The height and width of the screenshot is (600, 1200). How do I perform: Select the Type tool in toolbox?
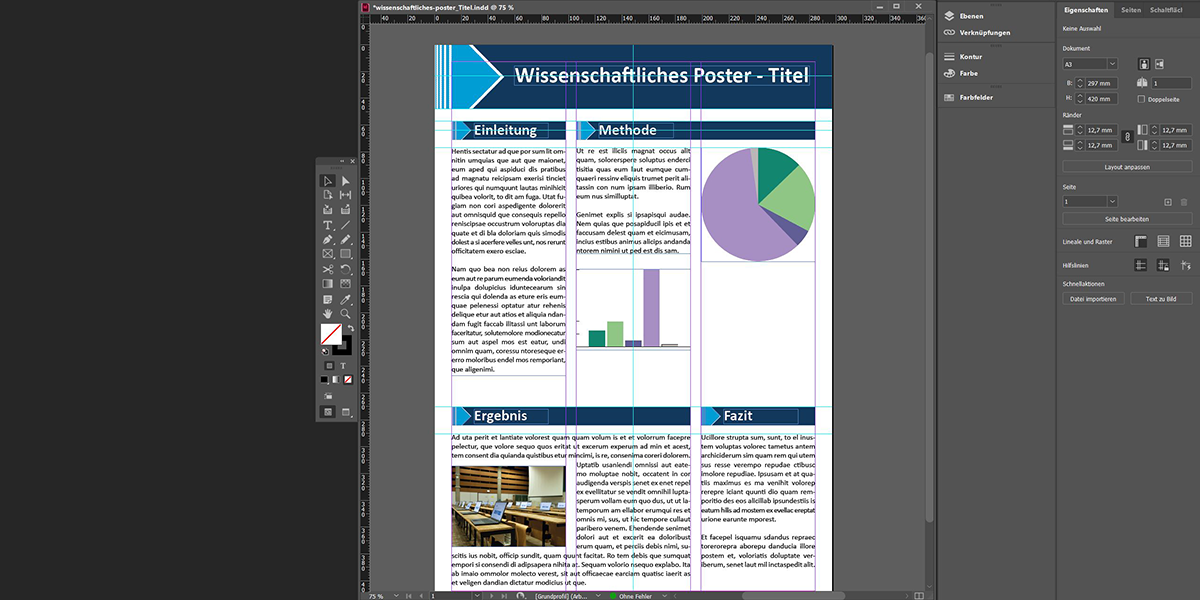click(x=327, y=225)
